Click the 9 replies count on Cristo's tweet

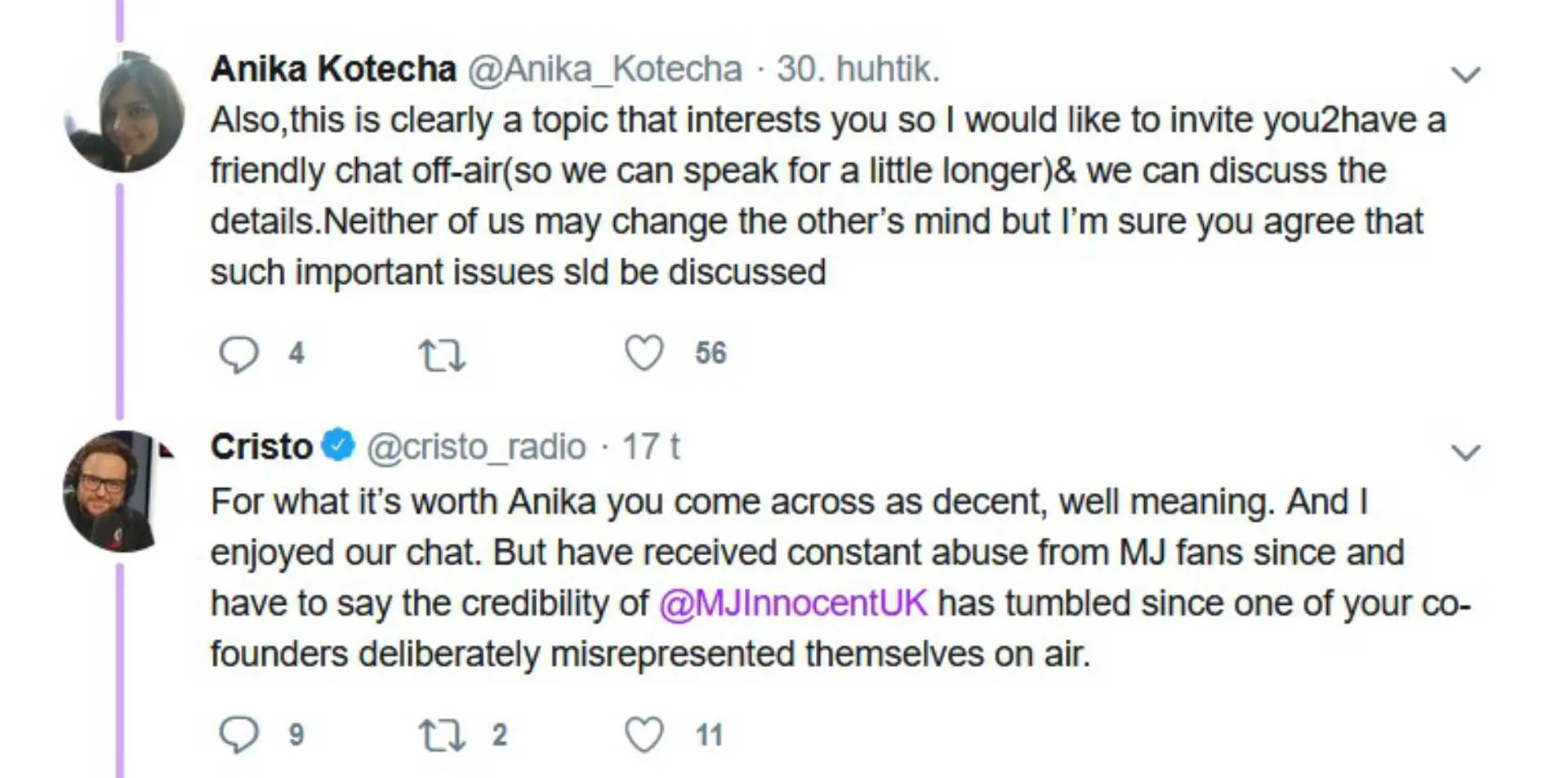[296, 735]
